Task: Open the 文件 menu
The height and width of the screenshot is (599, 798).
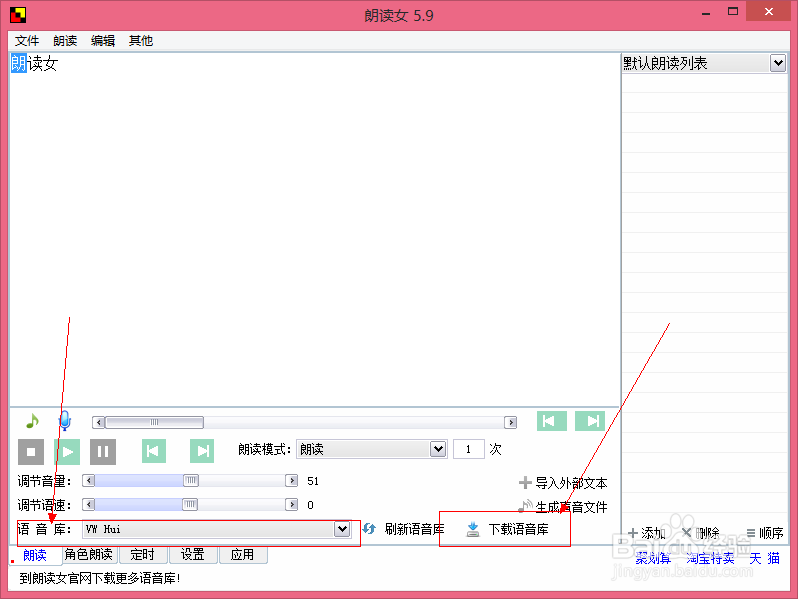Action: tap(27, 41)
